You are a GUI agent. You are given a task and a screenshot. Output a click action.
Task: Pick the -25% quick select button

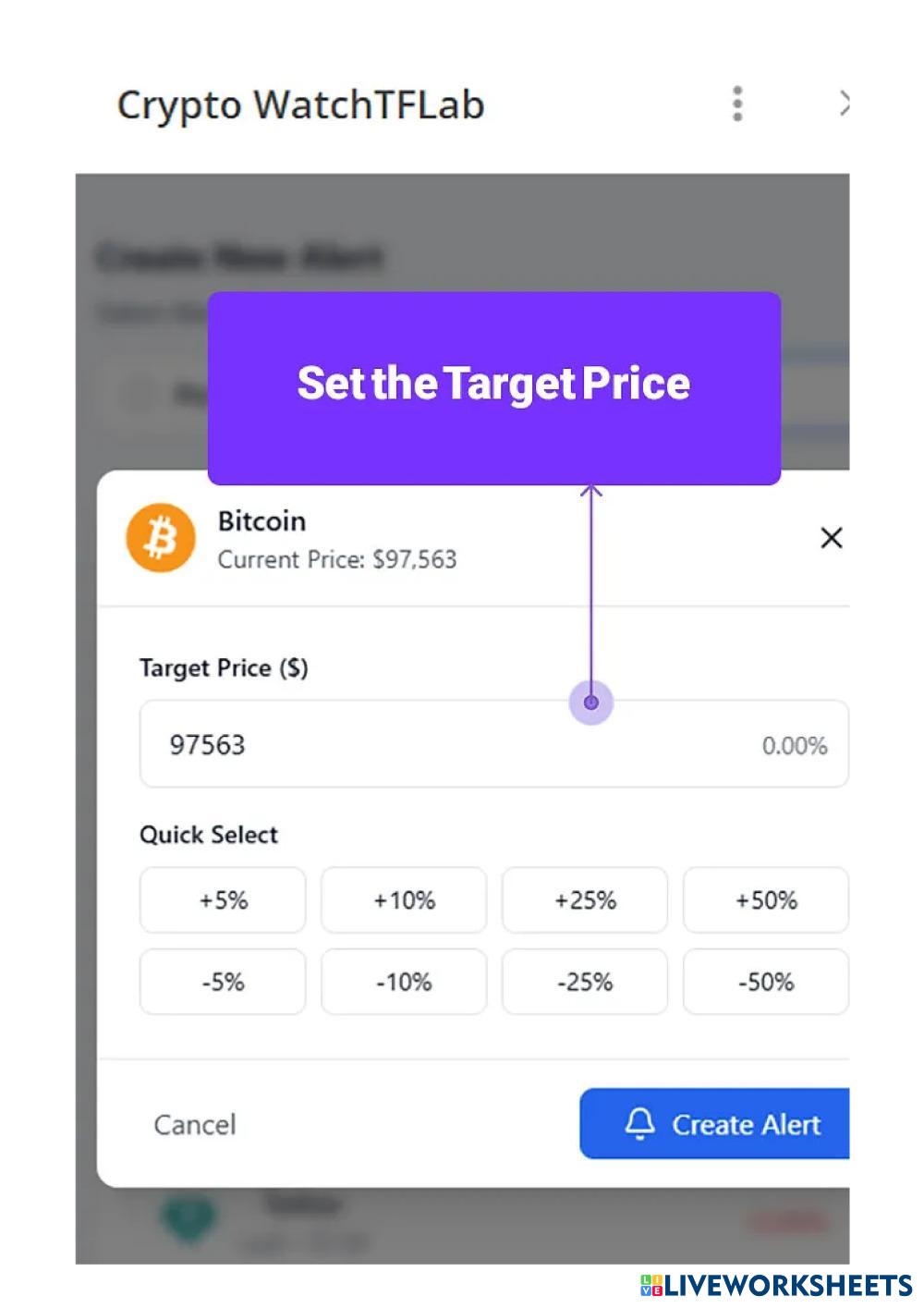point(585,982)
